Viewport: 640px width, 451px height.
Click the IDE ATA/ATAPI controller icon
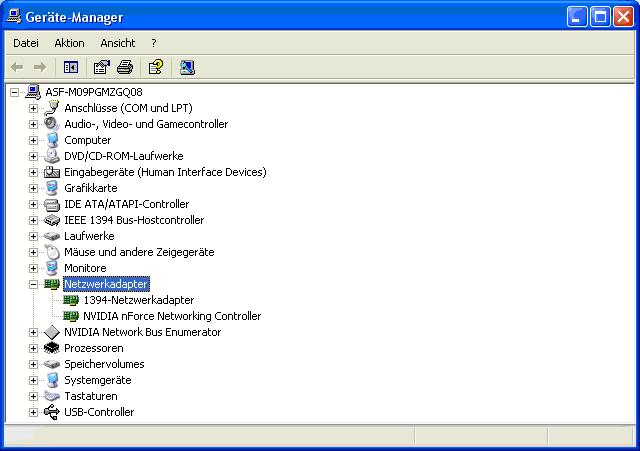pos(52,204)
